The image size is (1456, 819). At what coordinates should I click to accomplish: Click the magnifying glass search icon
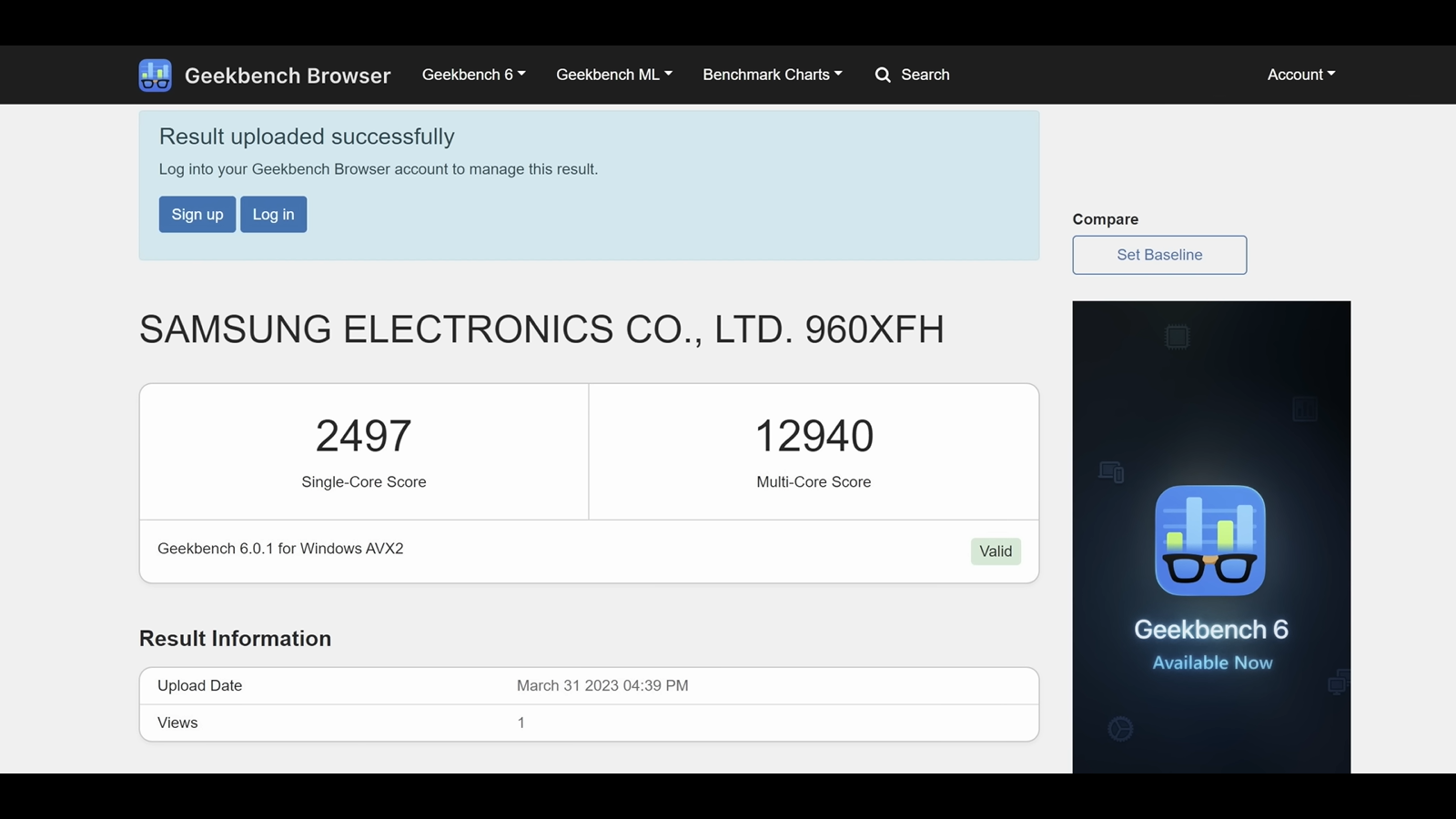coord(882,75)
